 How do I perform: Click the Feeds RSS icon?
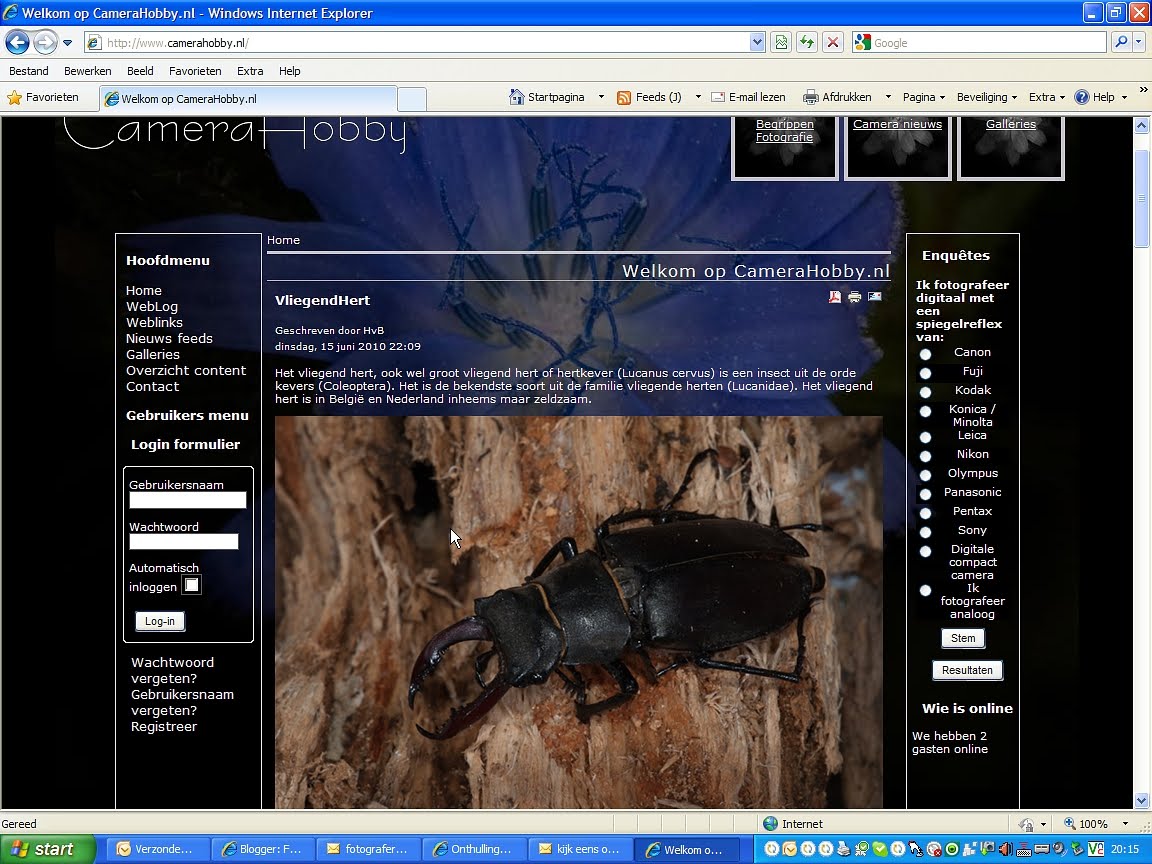[624, 97]
